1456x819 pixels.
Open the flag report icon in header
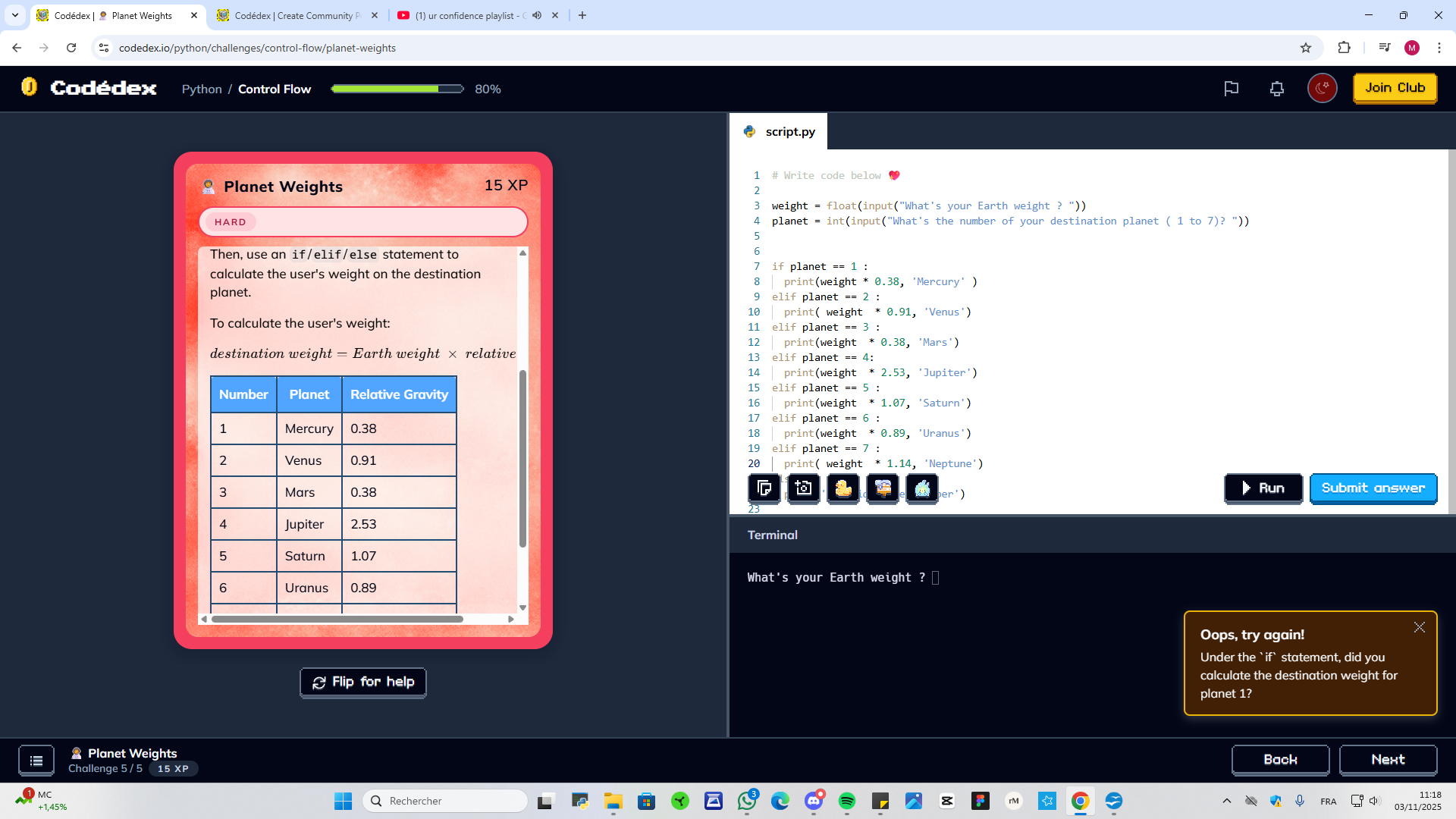pos(1232,89)
